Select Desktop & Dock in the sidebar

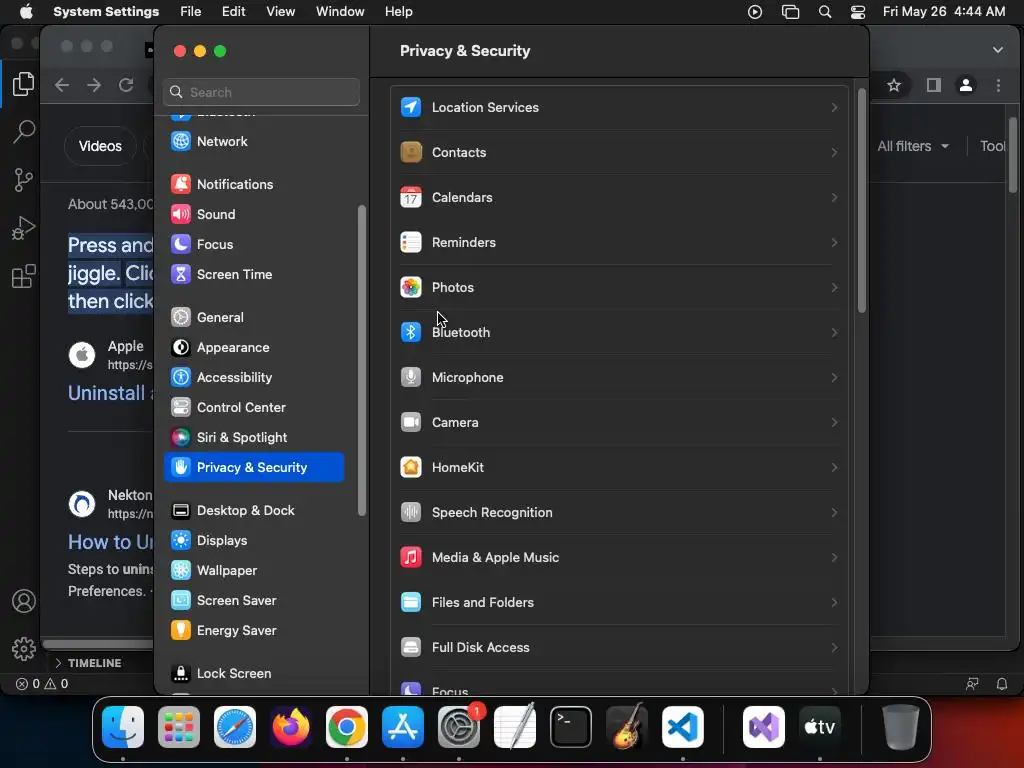(x=254, y=511)
